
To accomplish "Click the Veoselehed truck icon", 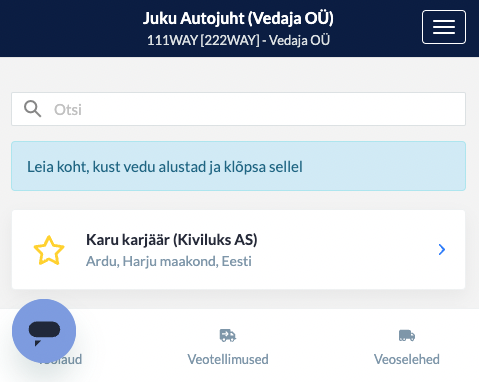I will click(407, 335).
